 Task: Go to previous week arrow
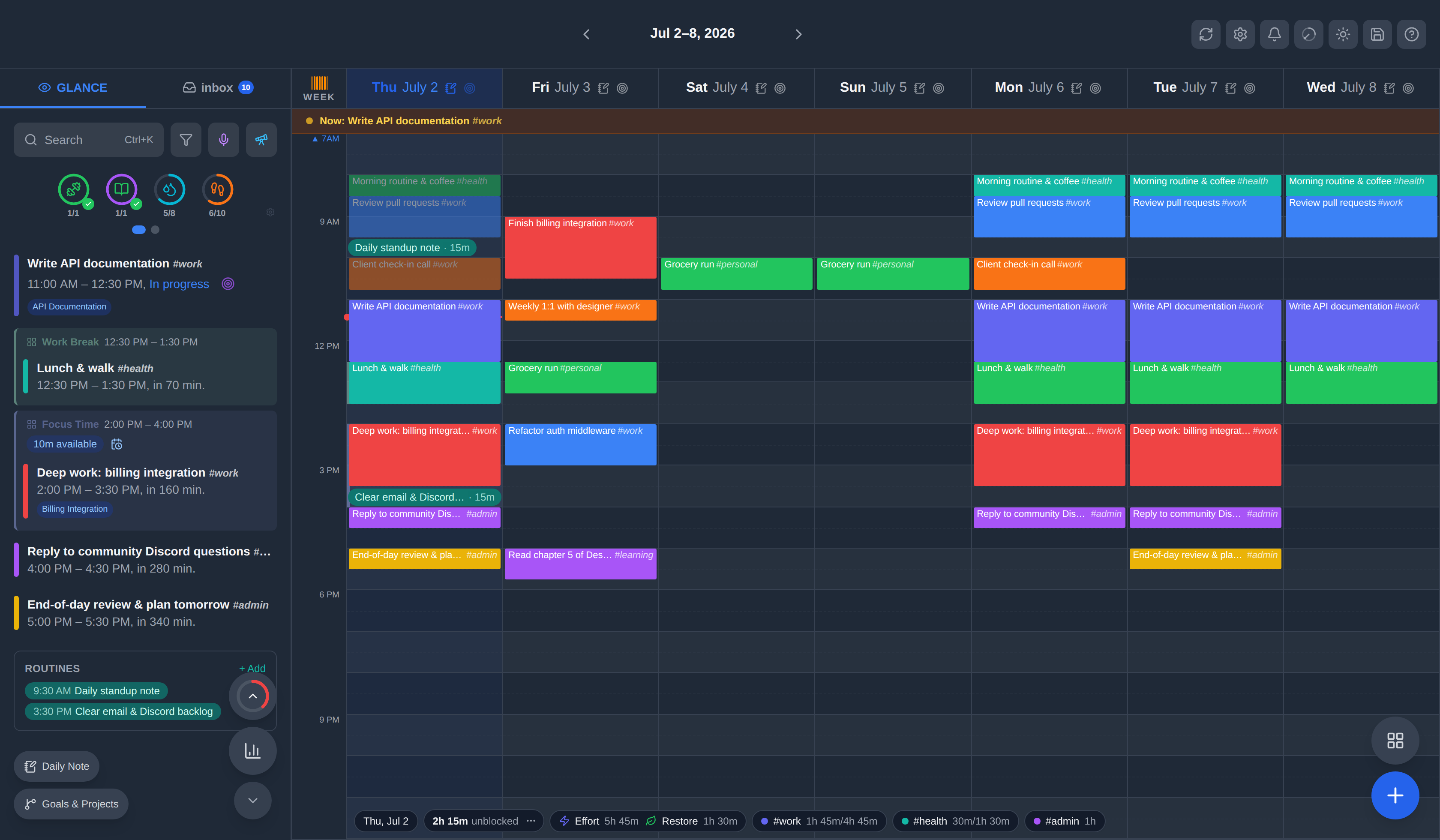tap(586, 34)
